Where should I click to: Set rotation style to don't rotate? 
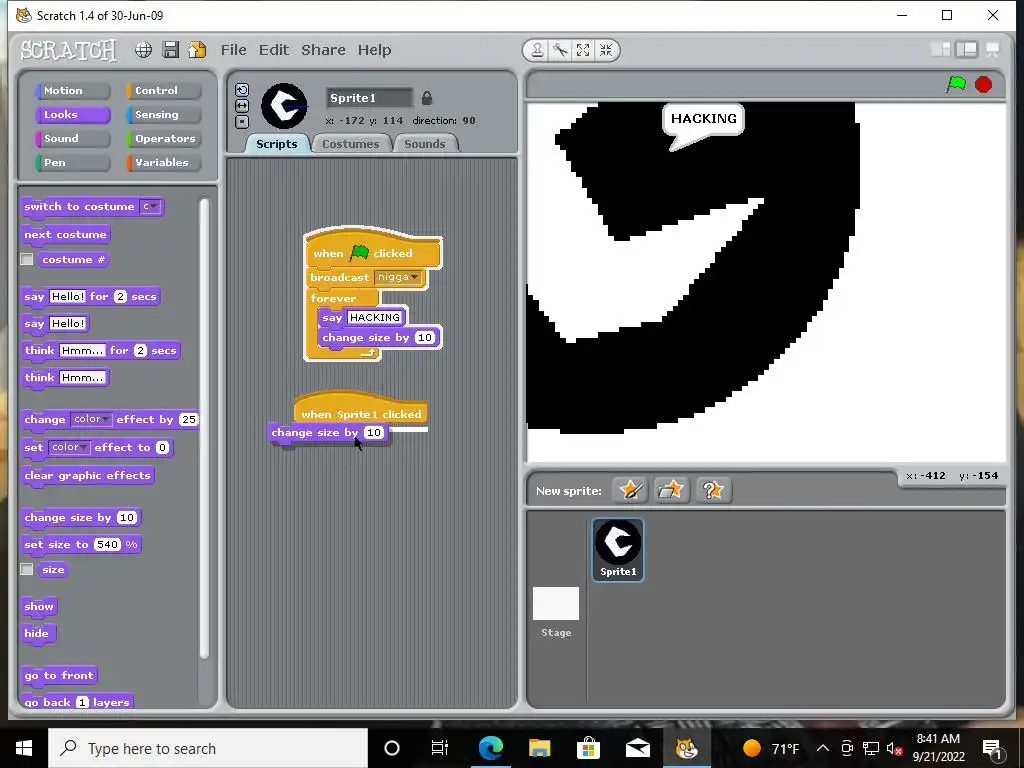pyautogui.click(x=242, y=121)
